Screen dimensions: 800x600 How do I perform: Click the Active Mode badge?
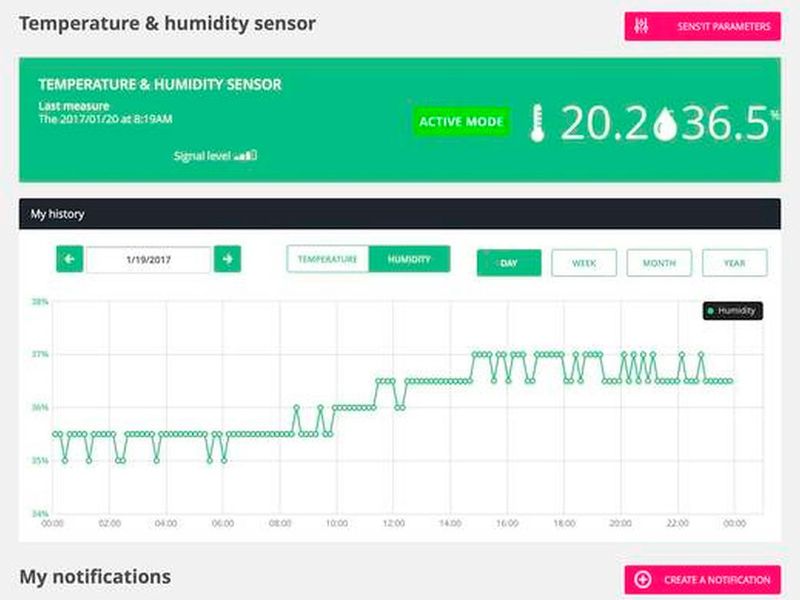(x=461, y=121)
